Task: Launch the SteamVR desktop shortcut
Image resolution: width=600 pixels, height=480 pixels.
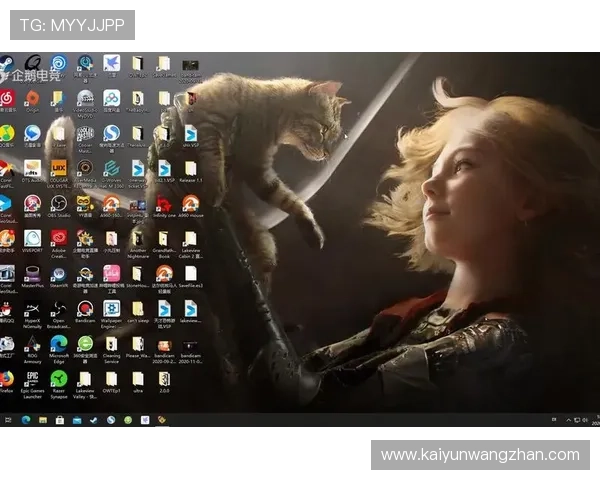Action: pyautogui.click(x=58, y=273)
